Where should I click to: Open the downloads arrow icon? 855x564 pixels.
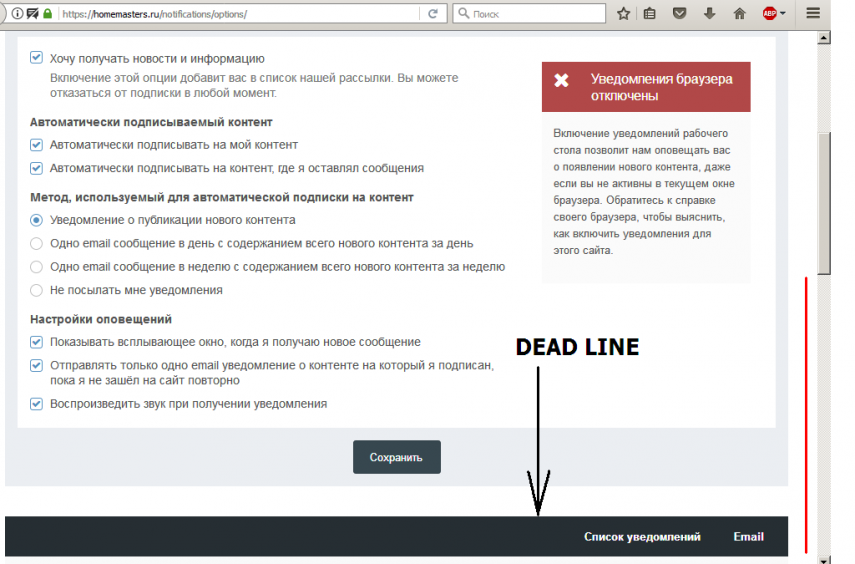pos(709,14)
